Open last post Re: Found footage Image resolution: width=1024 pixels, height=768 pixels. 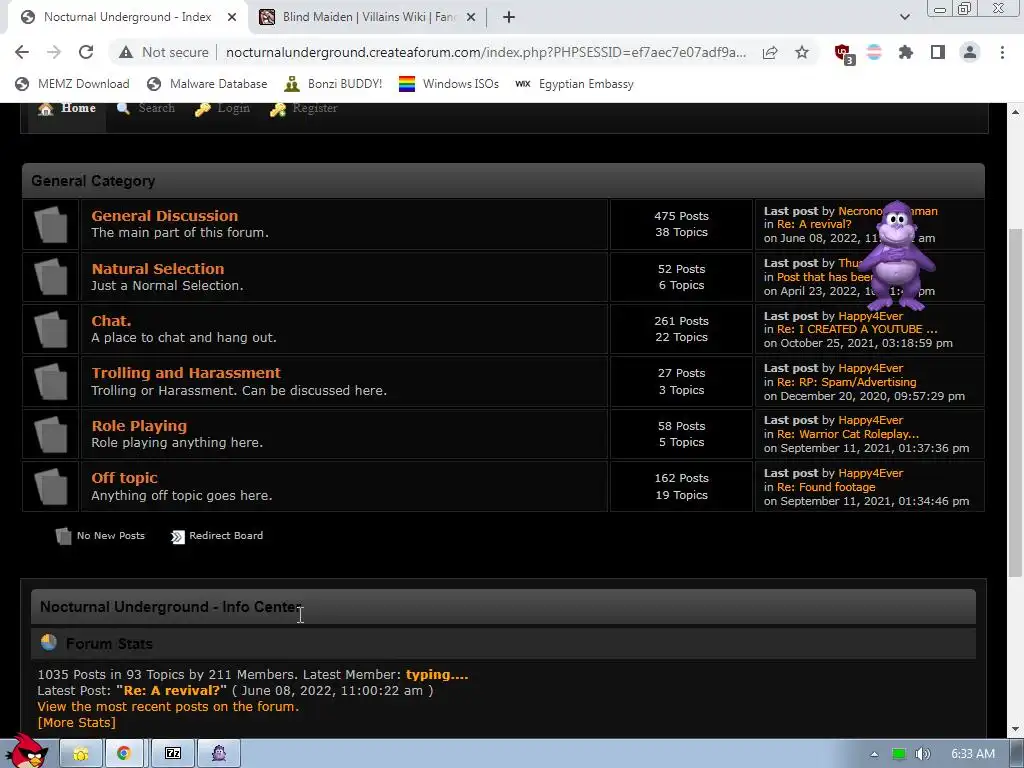click(825, 487)
